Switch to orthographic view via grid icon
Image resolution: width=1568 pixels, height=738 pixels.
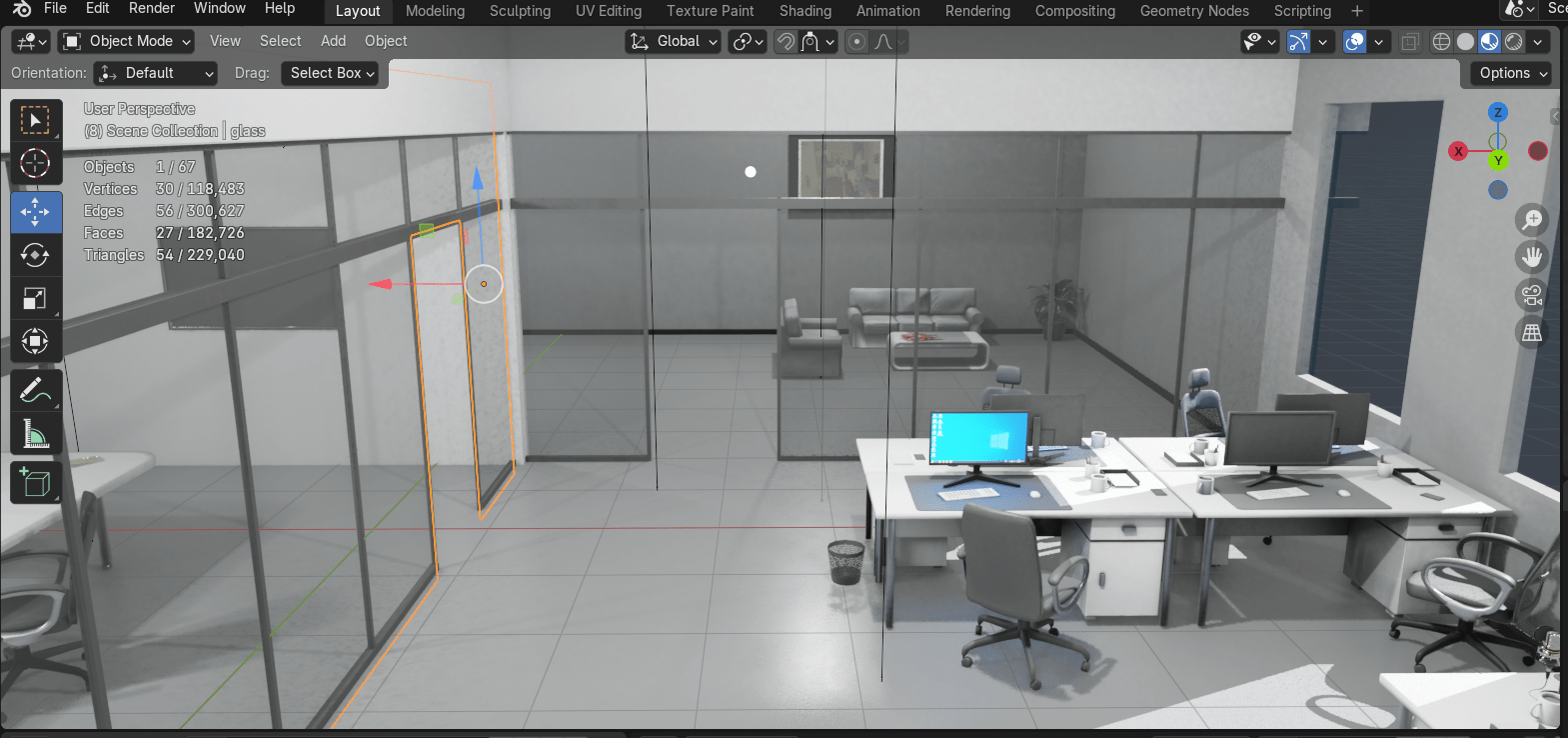(1531, 333)
